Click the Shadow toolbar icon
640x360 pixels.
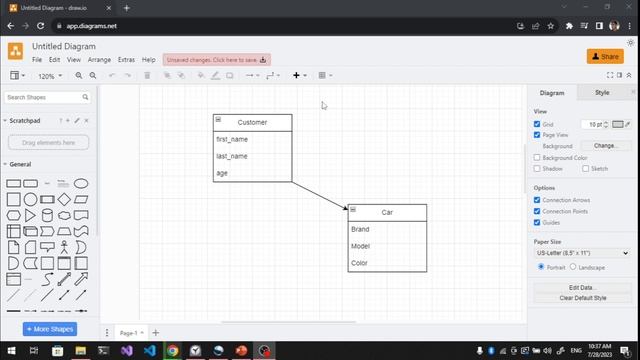(230, 76)
